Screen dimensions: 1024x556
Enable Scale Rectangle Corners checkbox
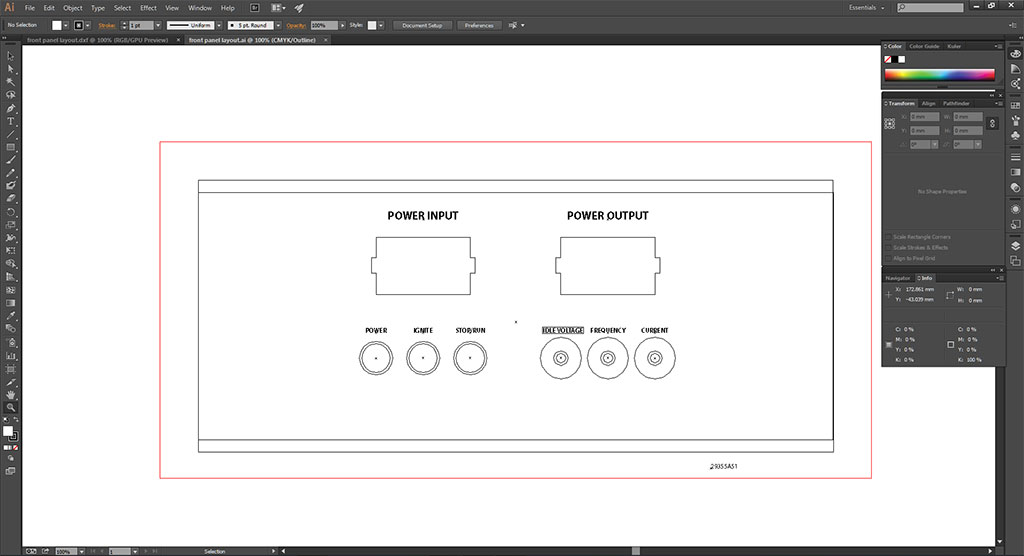tap(888, 237)
